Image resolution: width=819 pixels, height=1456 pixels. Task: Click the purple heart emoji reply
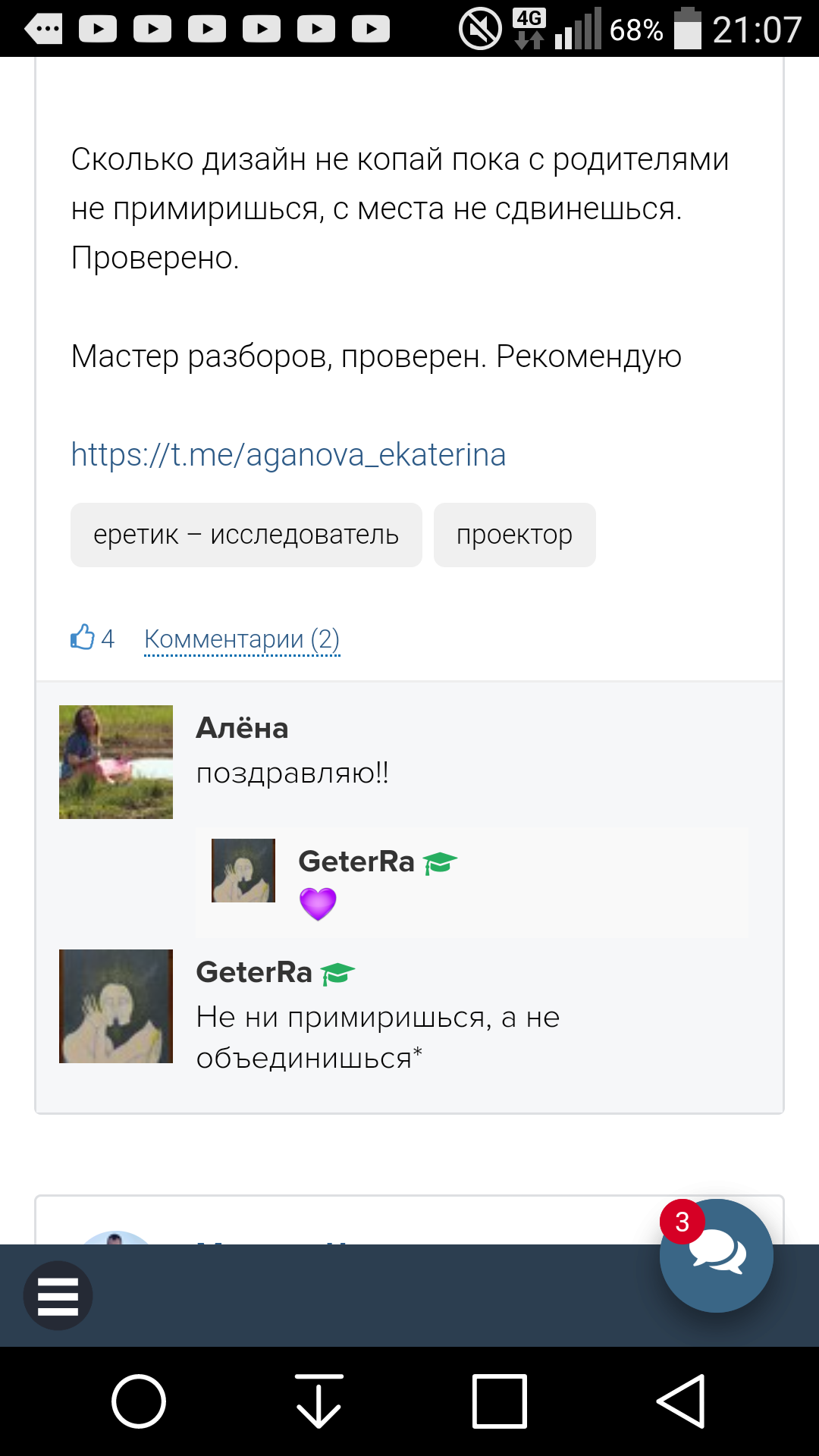pyautogui.click(x=318, y=904)
